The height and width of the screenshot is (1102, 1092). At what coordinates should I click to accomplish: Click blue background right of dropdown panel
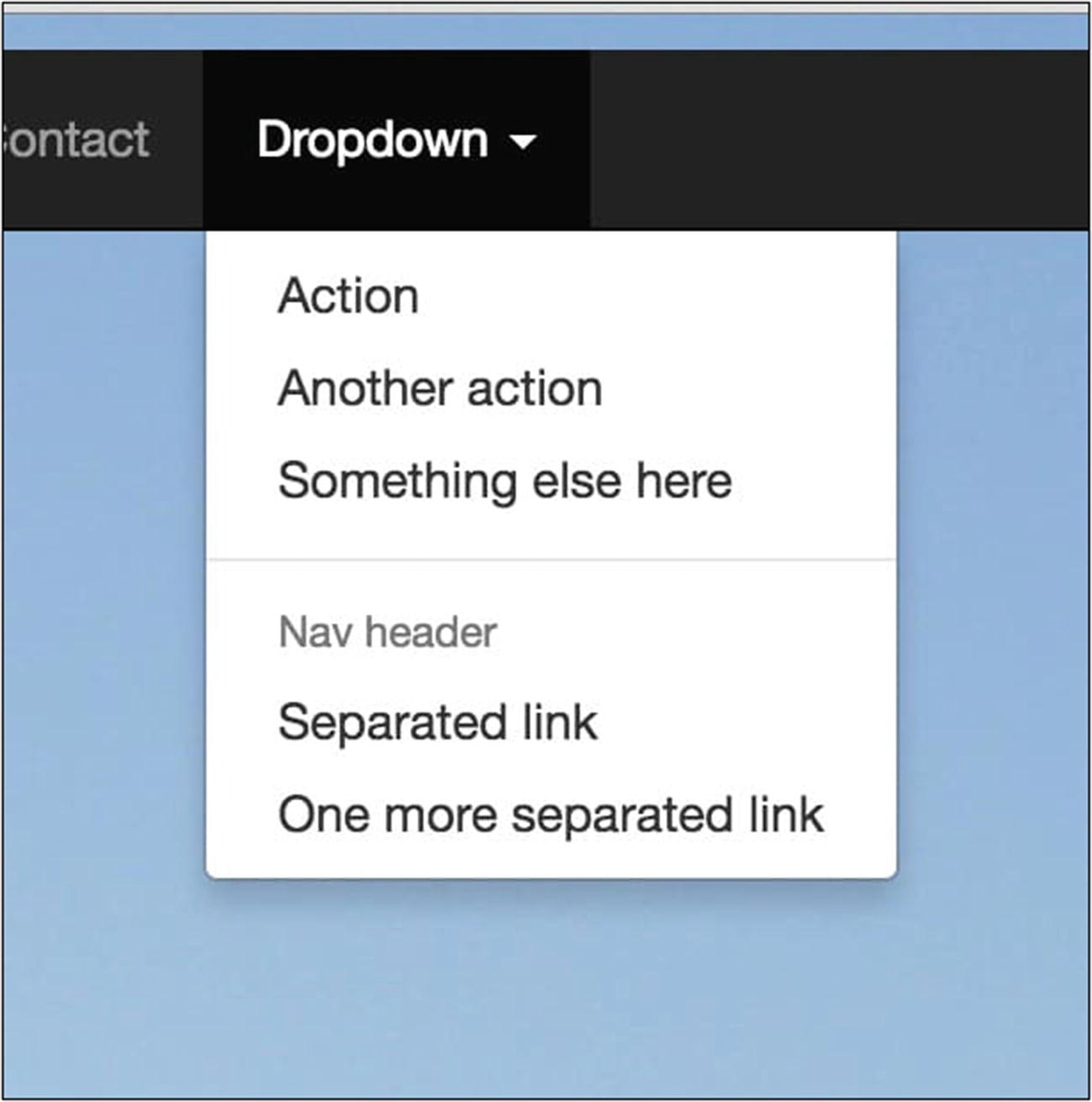(x=992, y=546)
